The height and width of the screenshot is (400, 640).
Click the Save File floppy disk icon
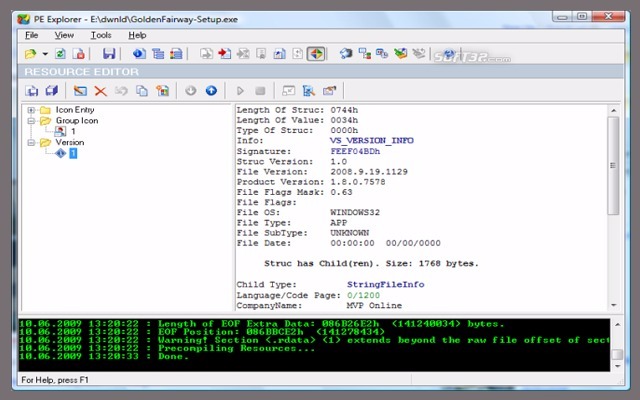(x=108, y=53)
